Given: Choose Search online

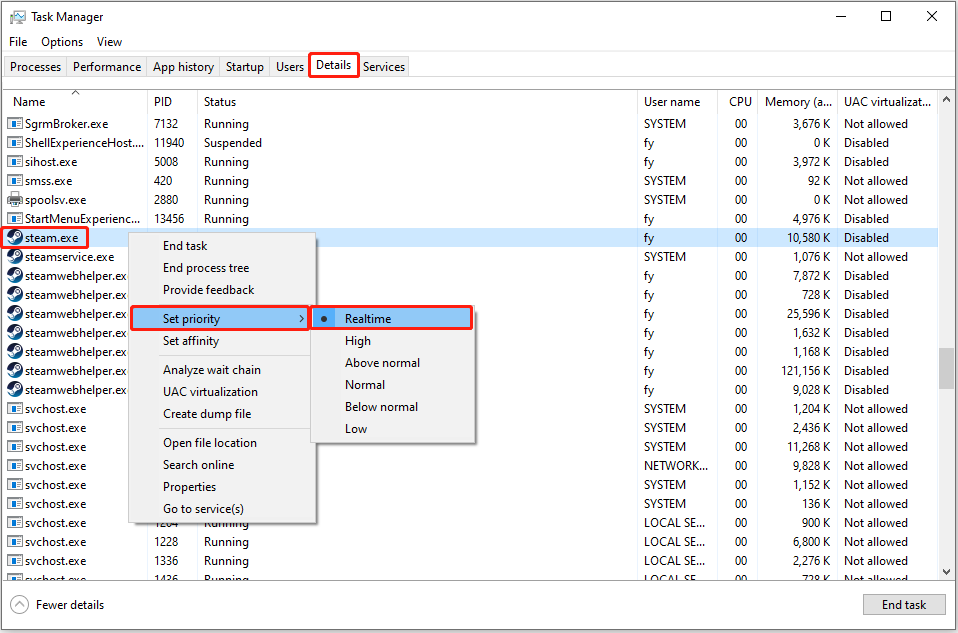Looking at the screenshot, I should pyautogui.click(x=222, y=464).
